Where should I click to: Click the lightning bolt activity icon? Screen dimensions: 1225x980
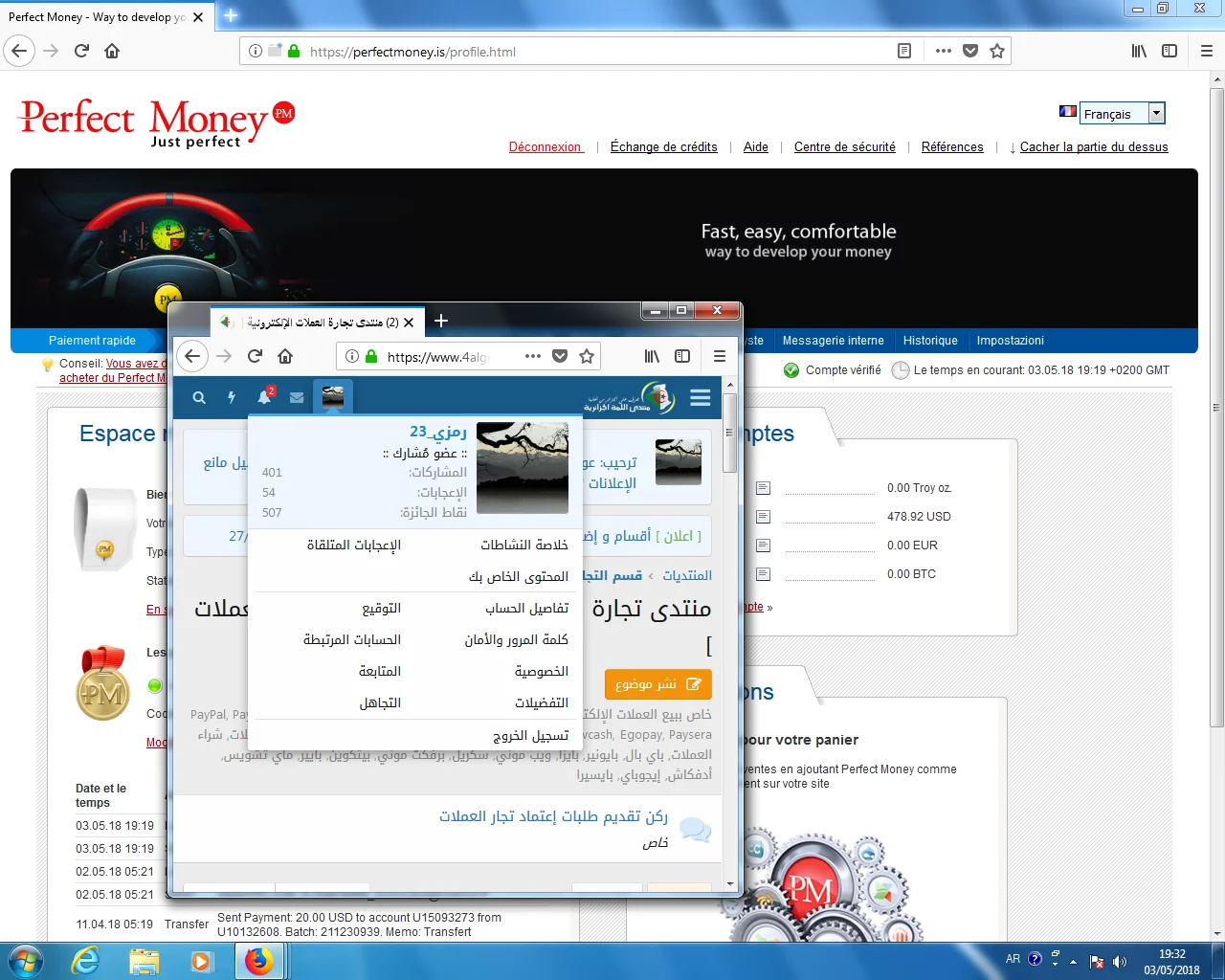pyautogui.click(x=232, y=397)
